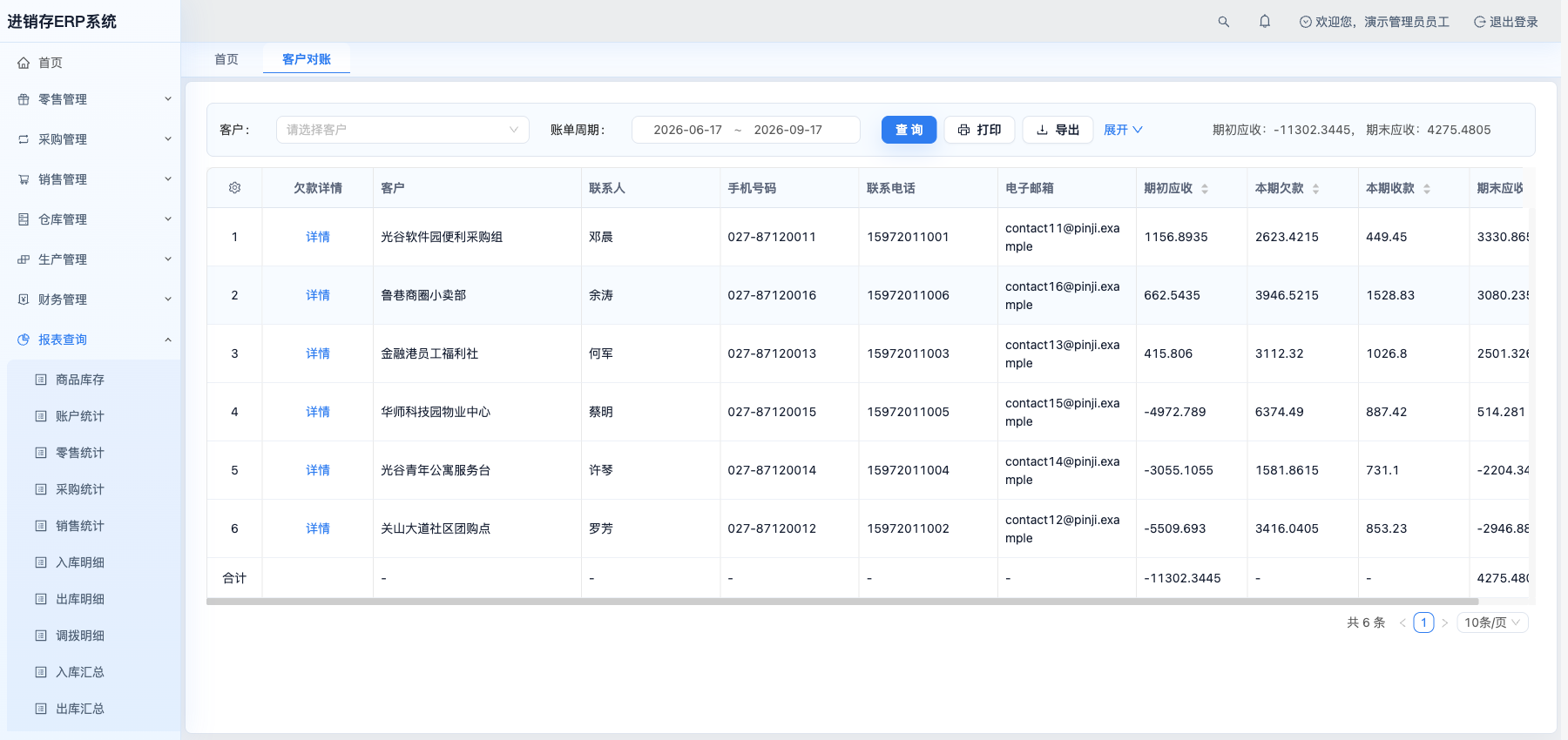Sort by 期初应收 column arrows
Viewport: 1568px width, 740px height.
coord(1205,189)
